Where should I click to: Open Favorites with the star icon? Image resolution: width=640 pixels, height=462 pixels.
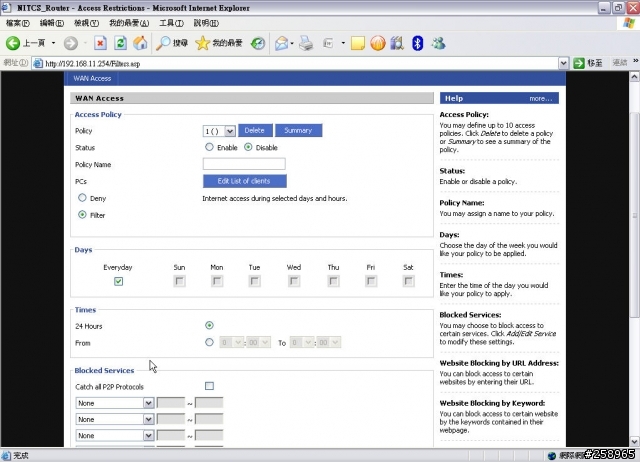click(x=202, y=43)
